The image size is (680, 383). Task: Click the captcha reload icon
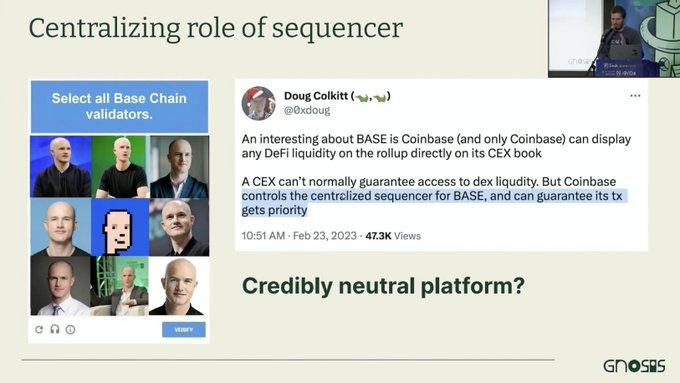pyautogui.click(x=39, y=330)
